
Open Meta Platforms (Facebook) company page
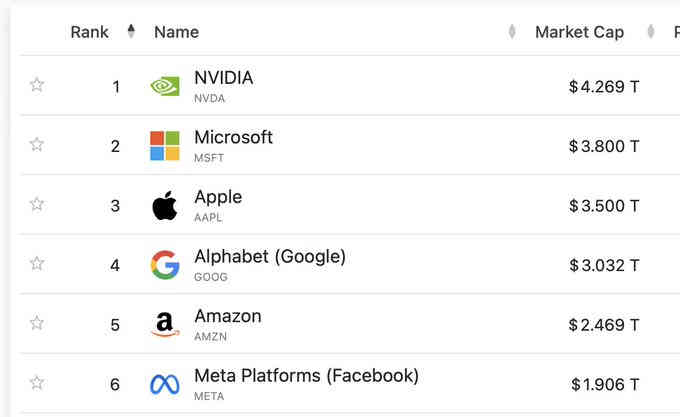pyautogui.click(x=306, y=376)
